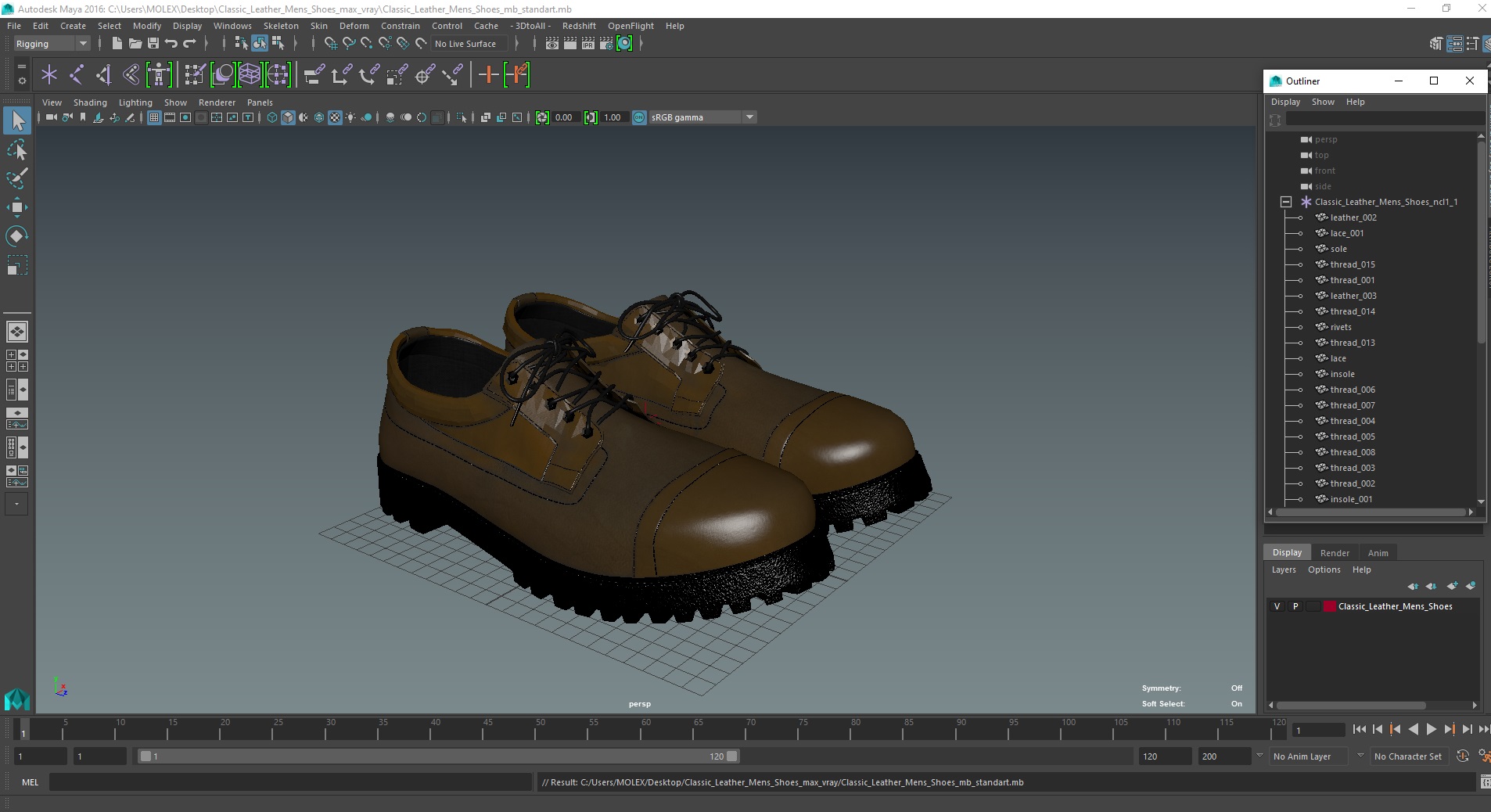Toggle the color management ON button
Screen dimensions: 1491x812
[639, 117]
